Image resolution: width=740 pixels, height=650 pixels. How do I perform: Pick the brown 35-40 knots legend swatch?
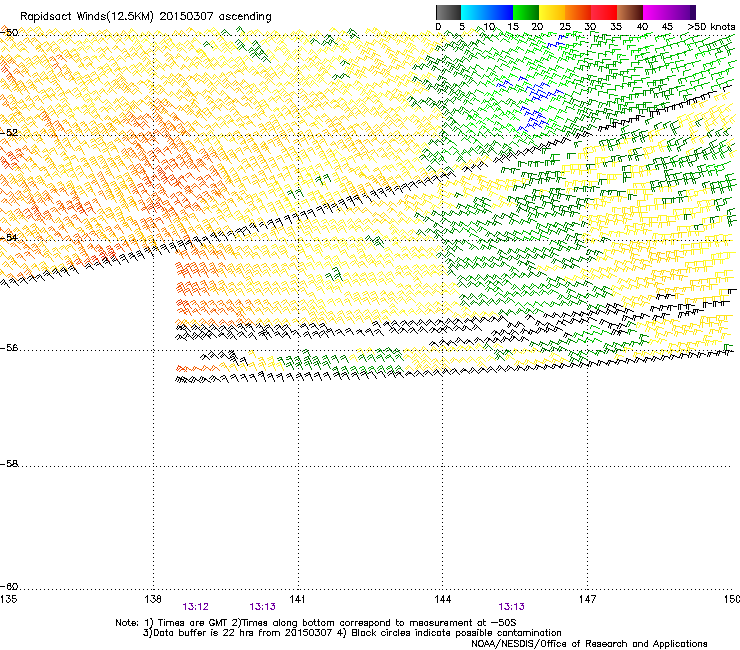[x=630, y=12]
